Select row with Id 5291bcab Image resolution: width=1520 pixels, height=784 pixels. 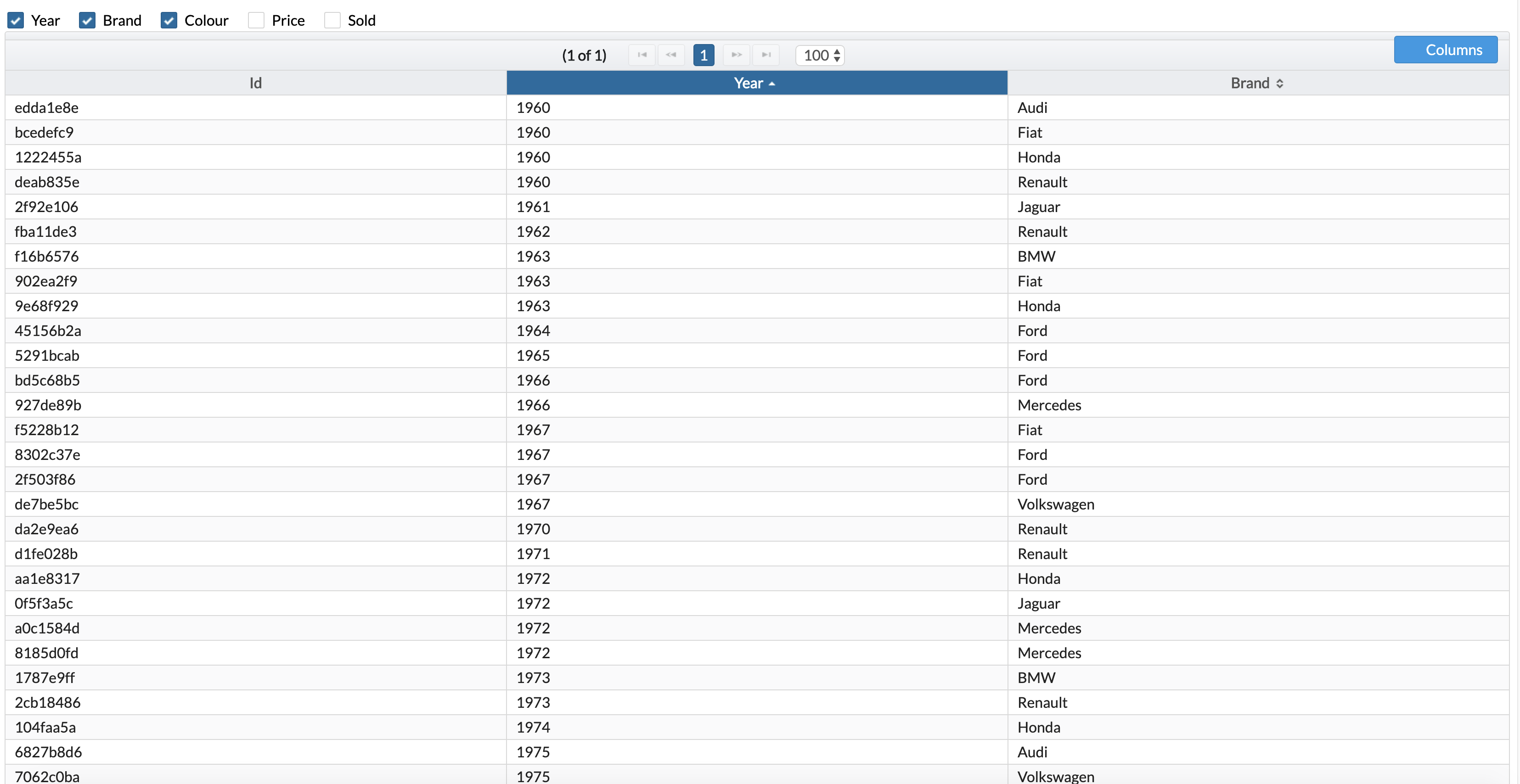click(757, 356)
